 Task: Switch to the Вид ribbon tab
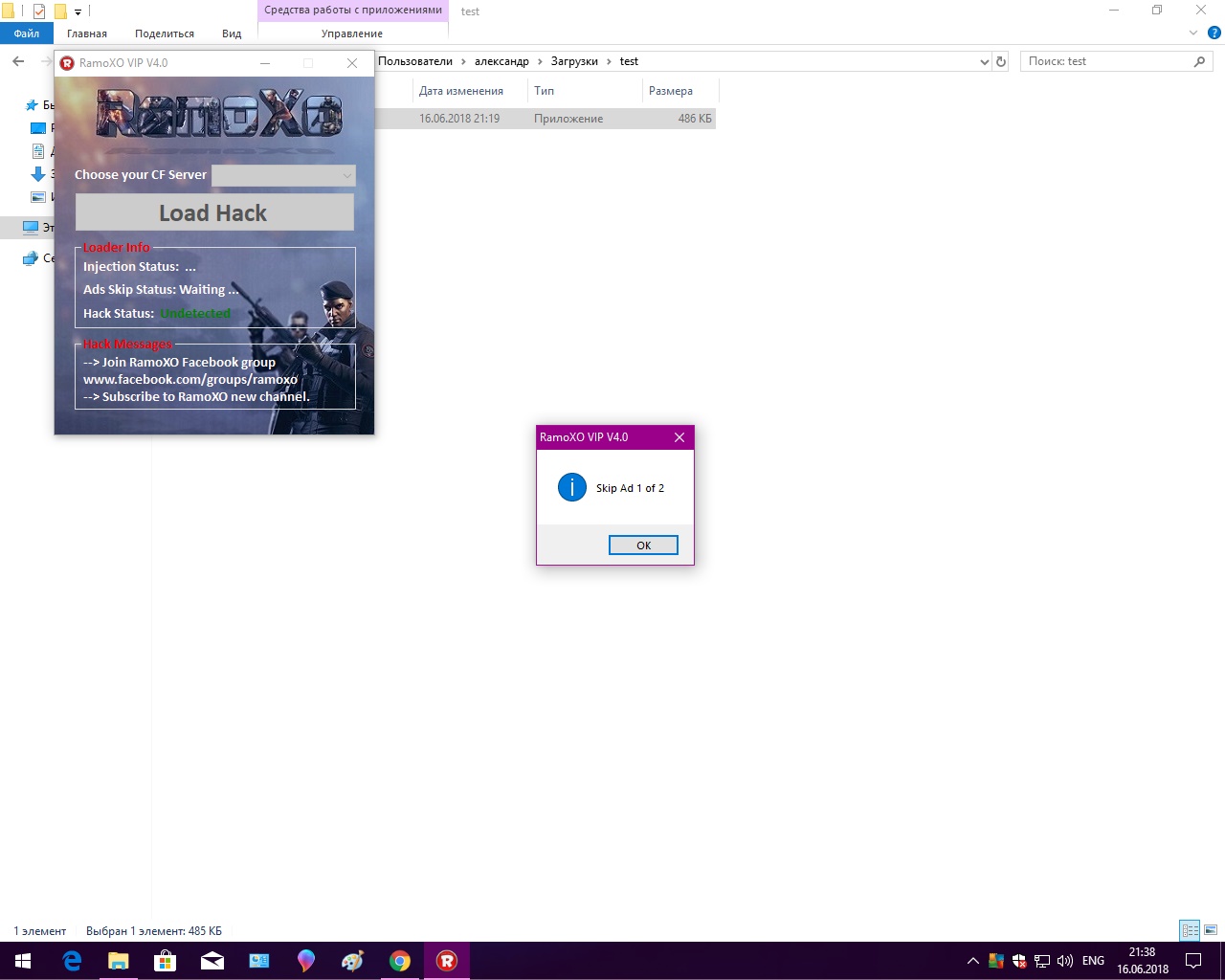tap(232, 33)
